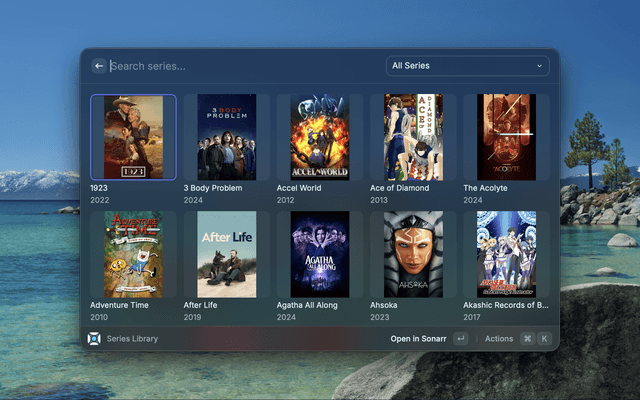Expand the dropdown chevron arrow
The width and height of the screenshot is (640, 400).
540,66
